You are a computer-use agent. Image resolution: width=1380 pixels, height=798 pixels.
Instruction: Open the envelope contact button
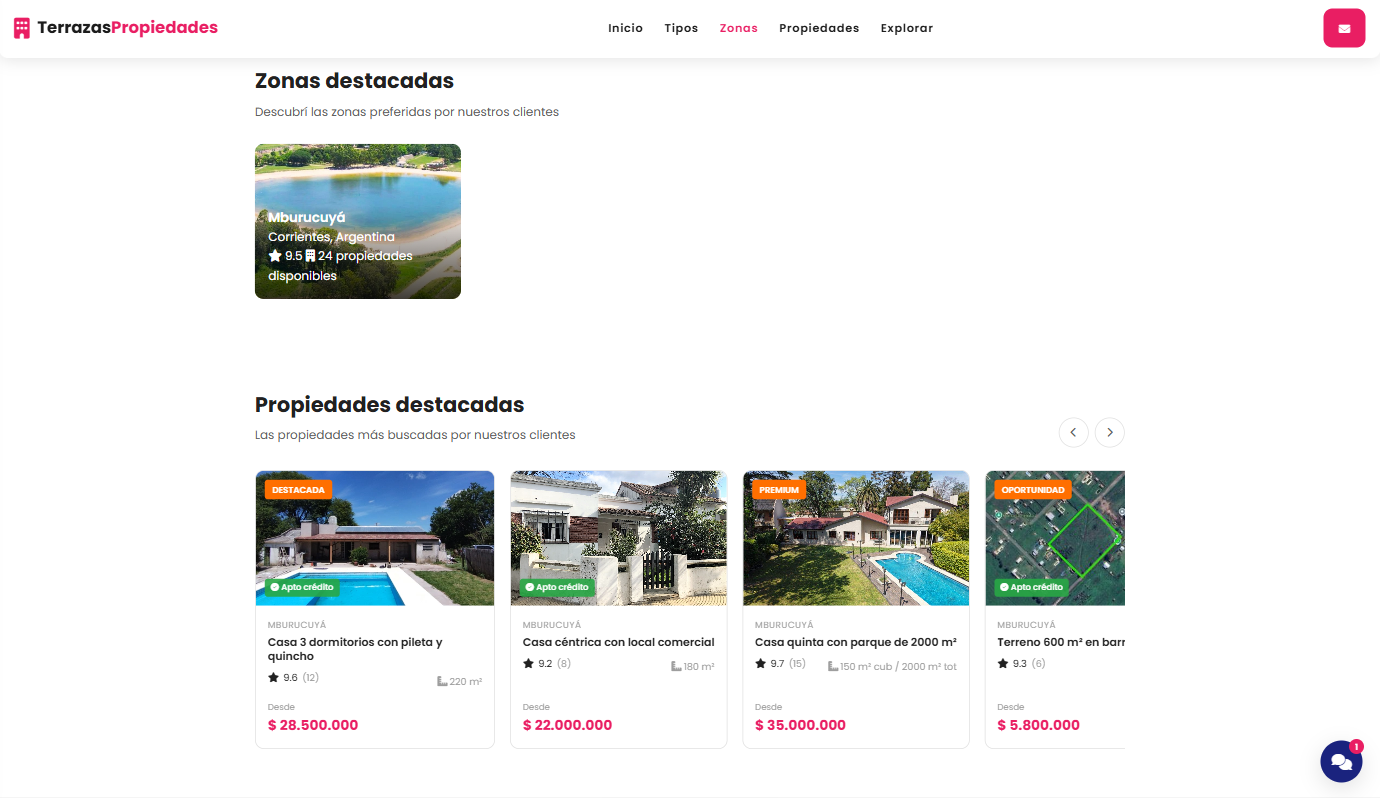point(1344,28)
